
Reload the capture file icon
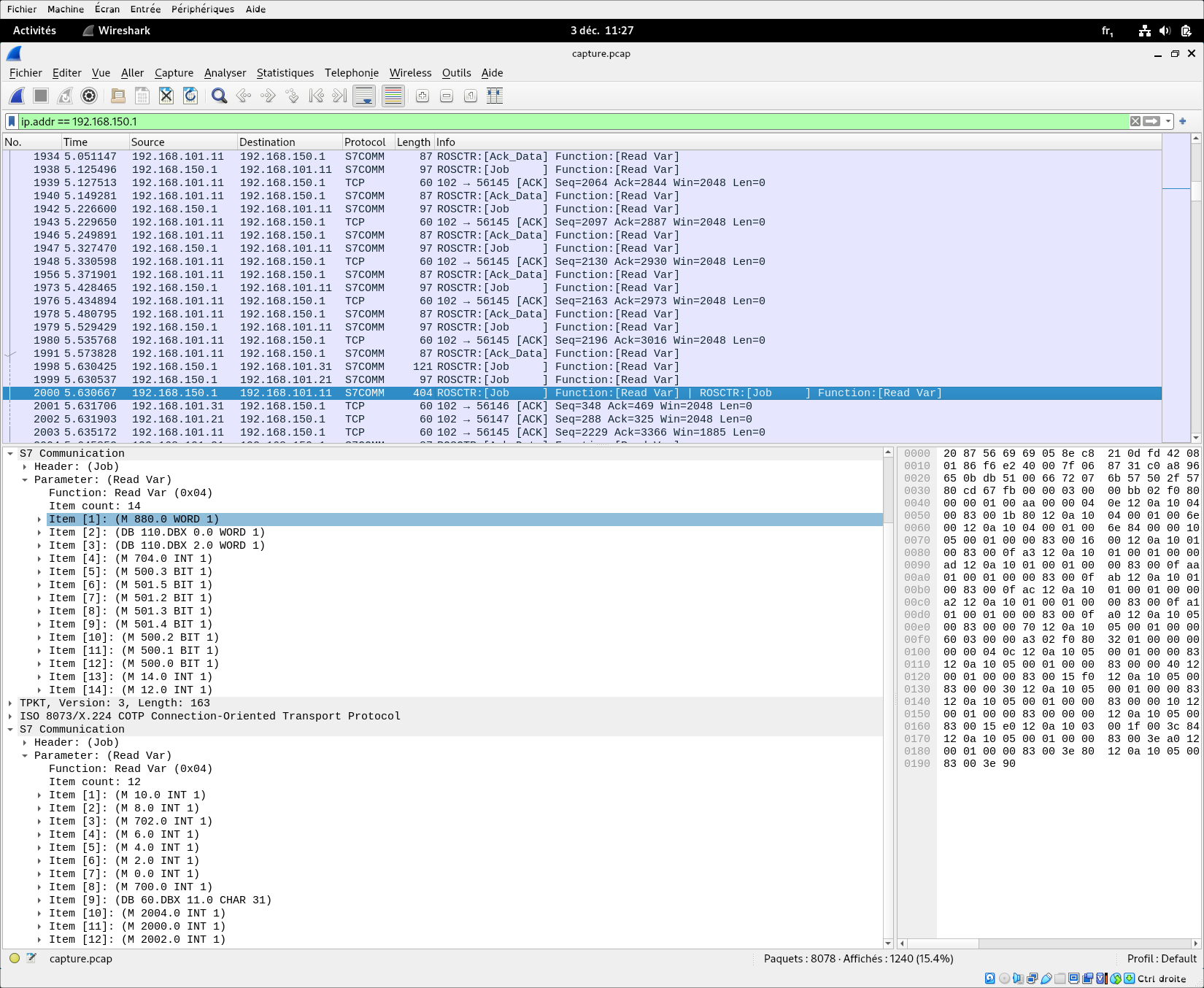pos(190,96)
